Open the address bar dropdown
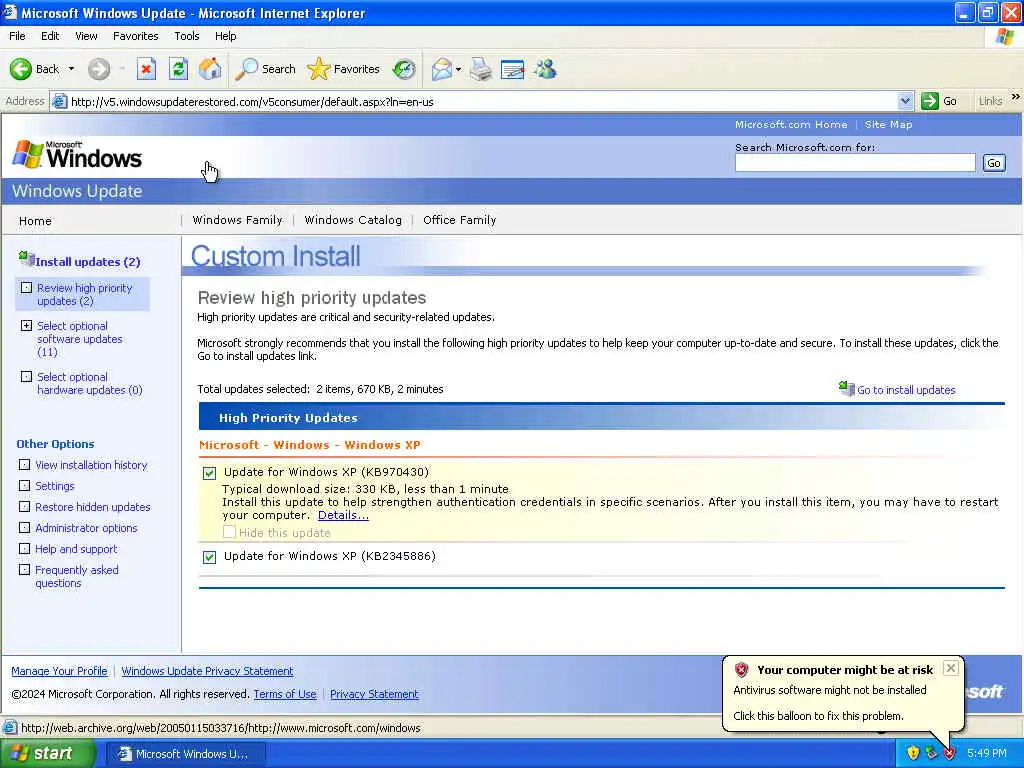 904,101
